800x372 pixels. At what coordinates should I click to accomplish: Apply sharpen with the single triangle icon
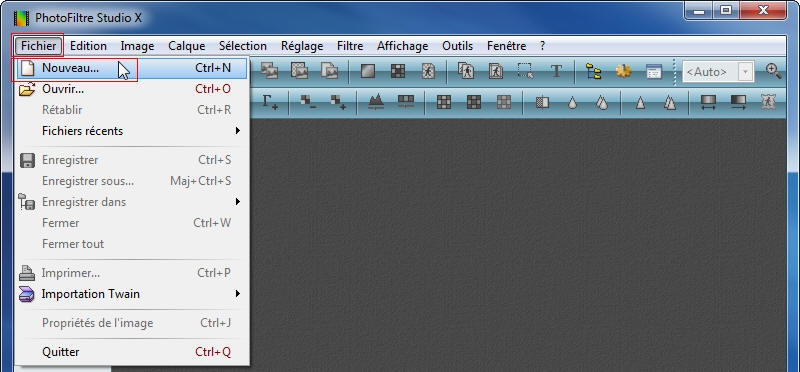(x=640, y=103)
